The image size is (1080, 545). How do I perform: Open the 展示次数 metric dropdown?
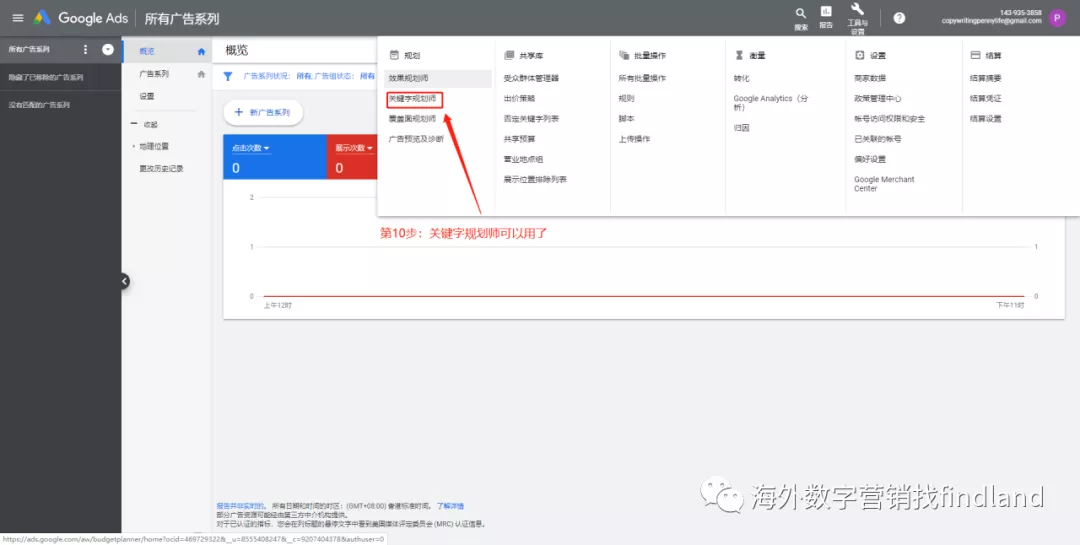tap(354, 148)
